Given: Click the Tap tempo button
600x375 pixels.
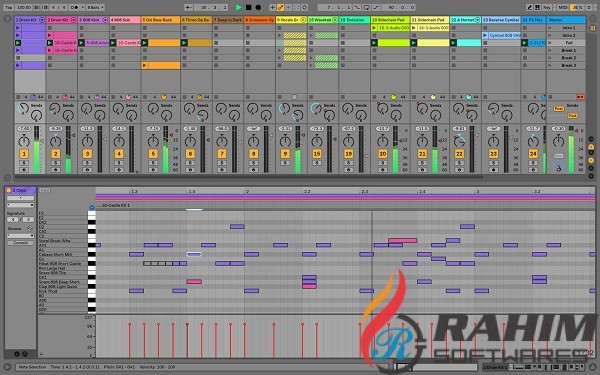Looking at the screenshot, I should pos(9,7).
